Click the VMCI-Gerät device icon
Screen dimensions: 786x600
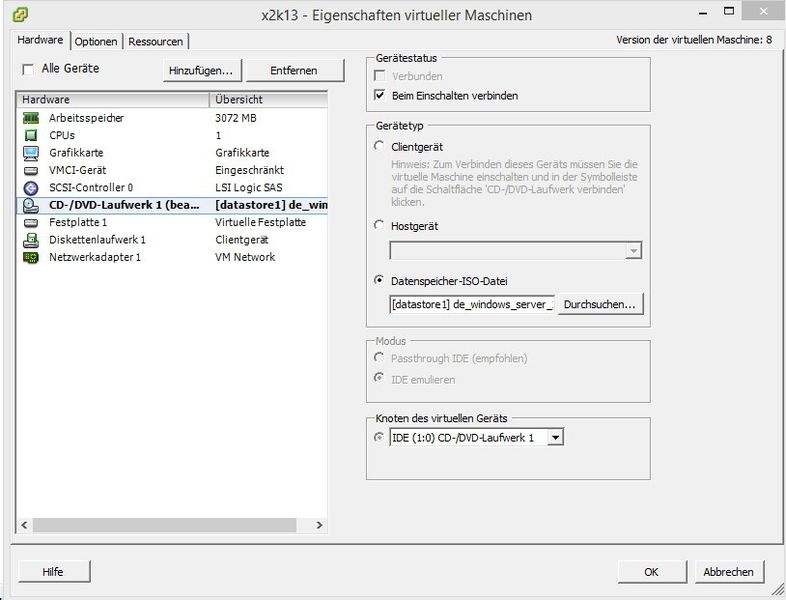point(31,170)
